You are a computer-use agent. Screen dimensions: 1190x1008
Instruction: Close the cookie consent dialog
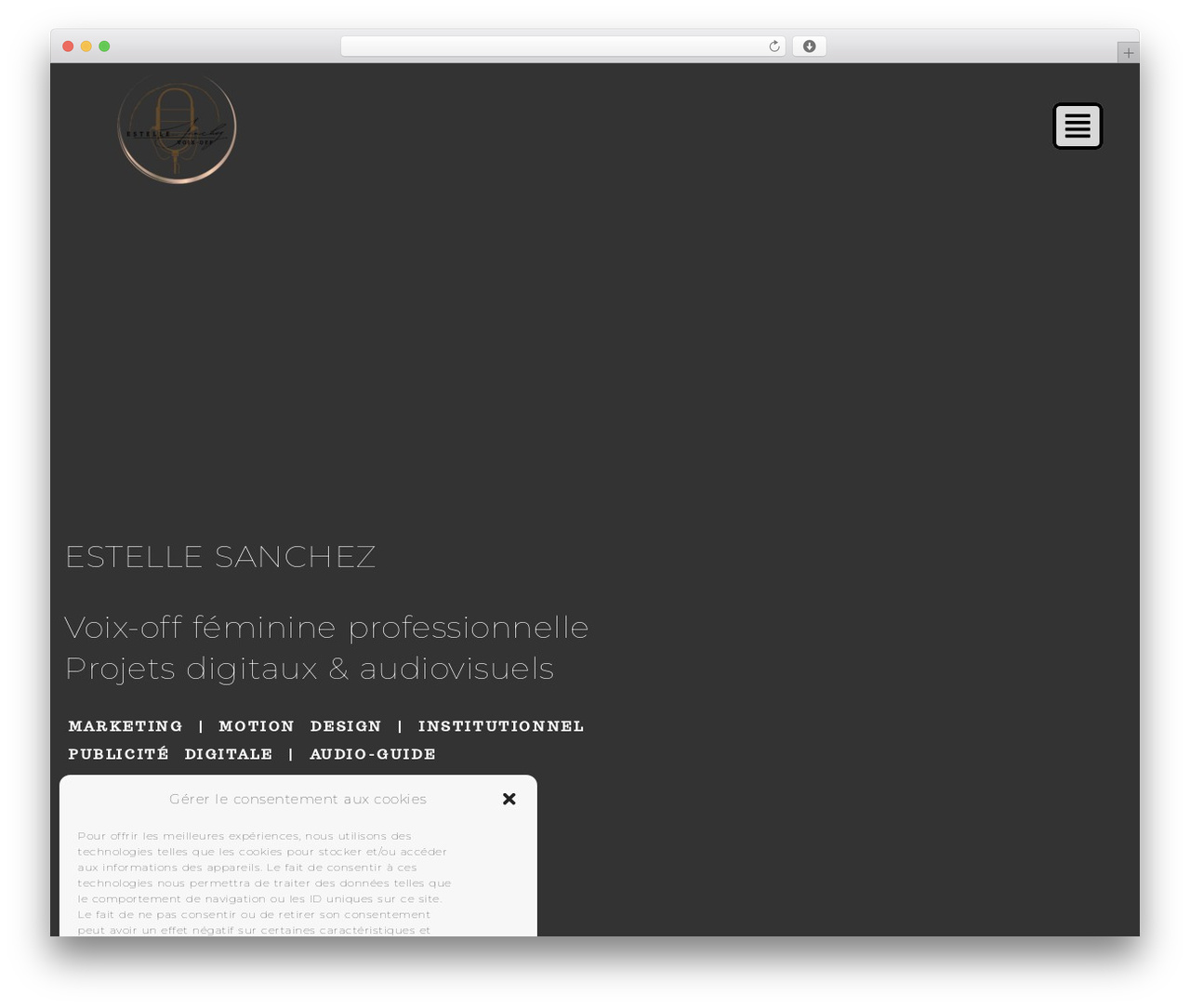[x=509, y=799]
